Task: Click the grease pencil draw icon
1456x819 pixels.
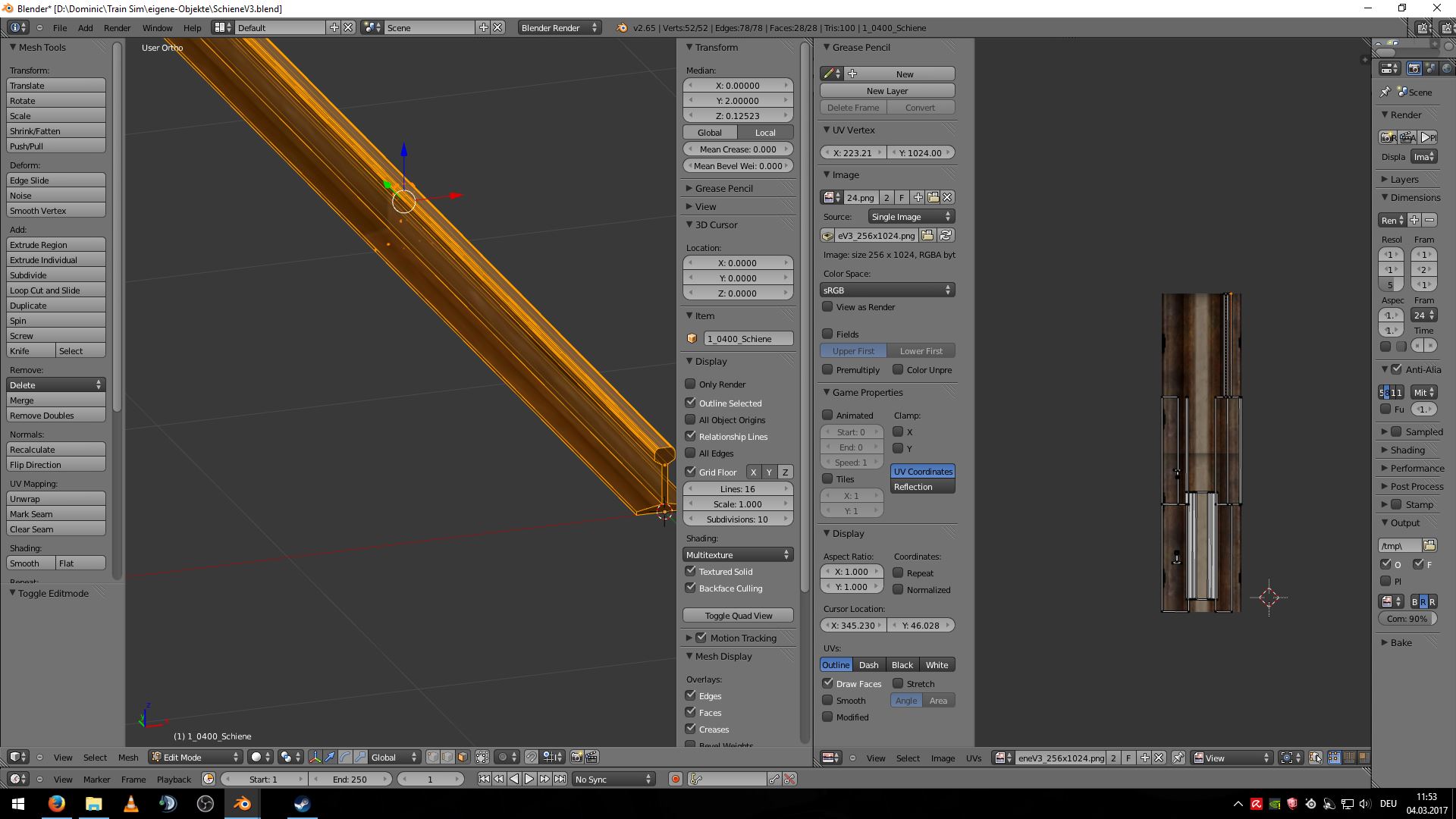Action: (x=829, y=74)
